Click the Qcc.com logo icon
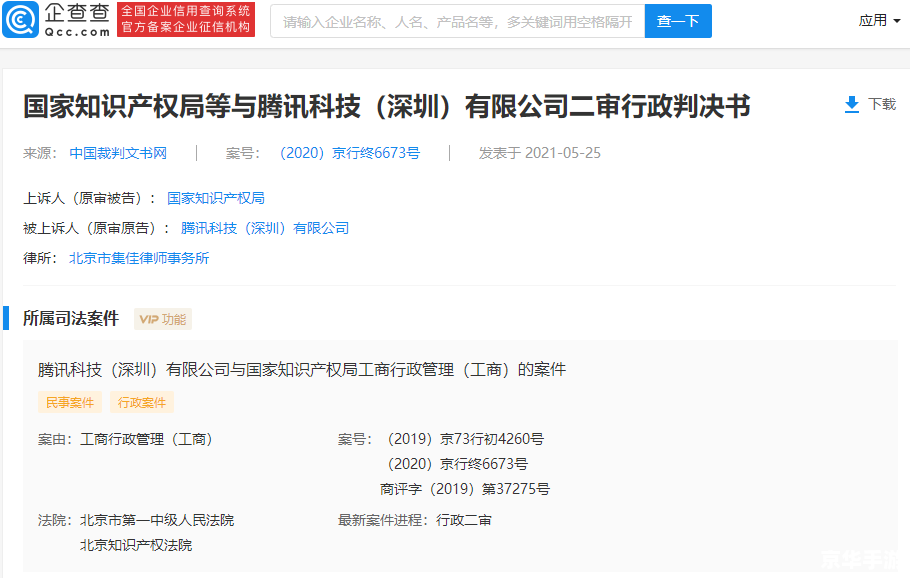The height and width of the screenshot is (578, 910). [20, 20]
